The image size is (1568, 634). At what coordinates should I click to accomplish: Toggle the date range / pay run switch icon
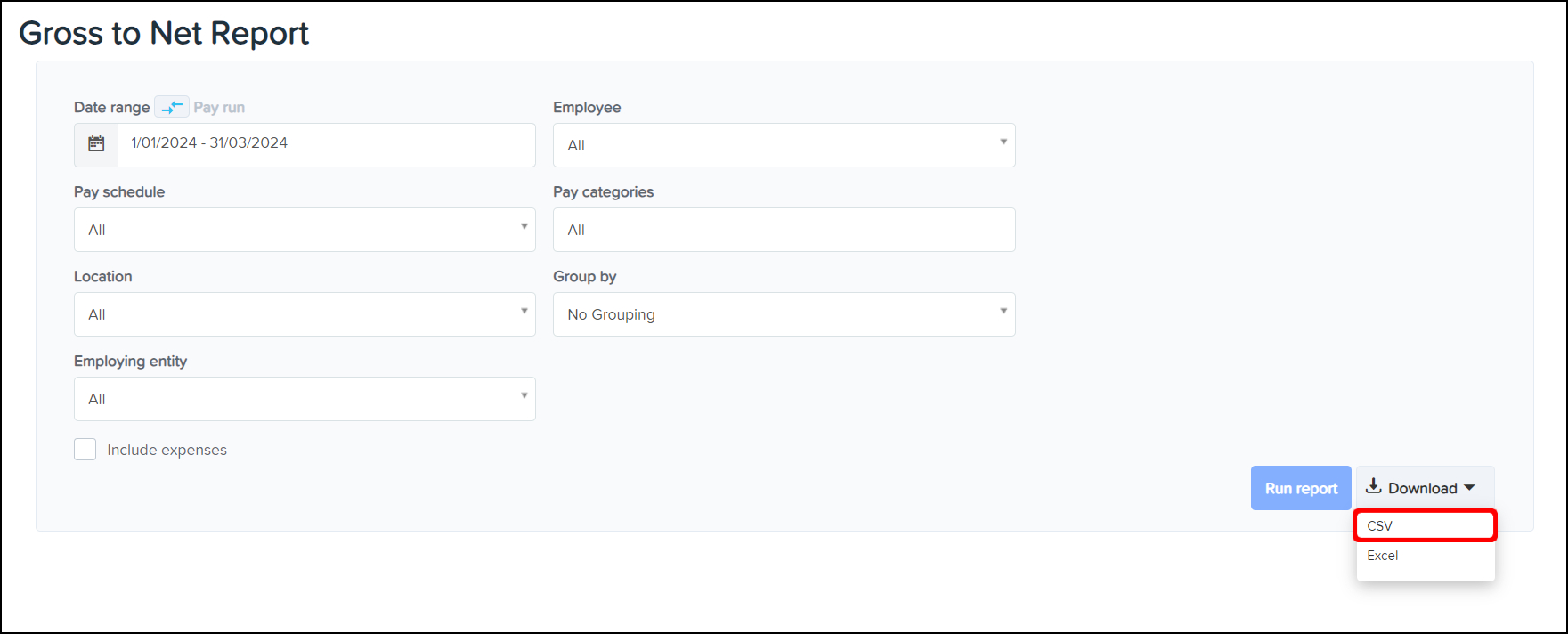172,107
